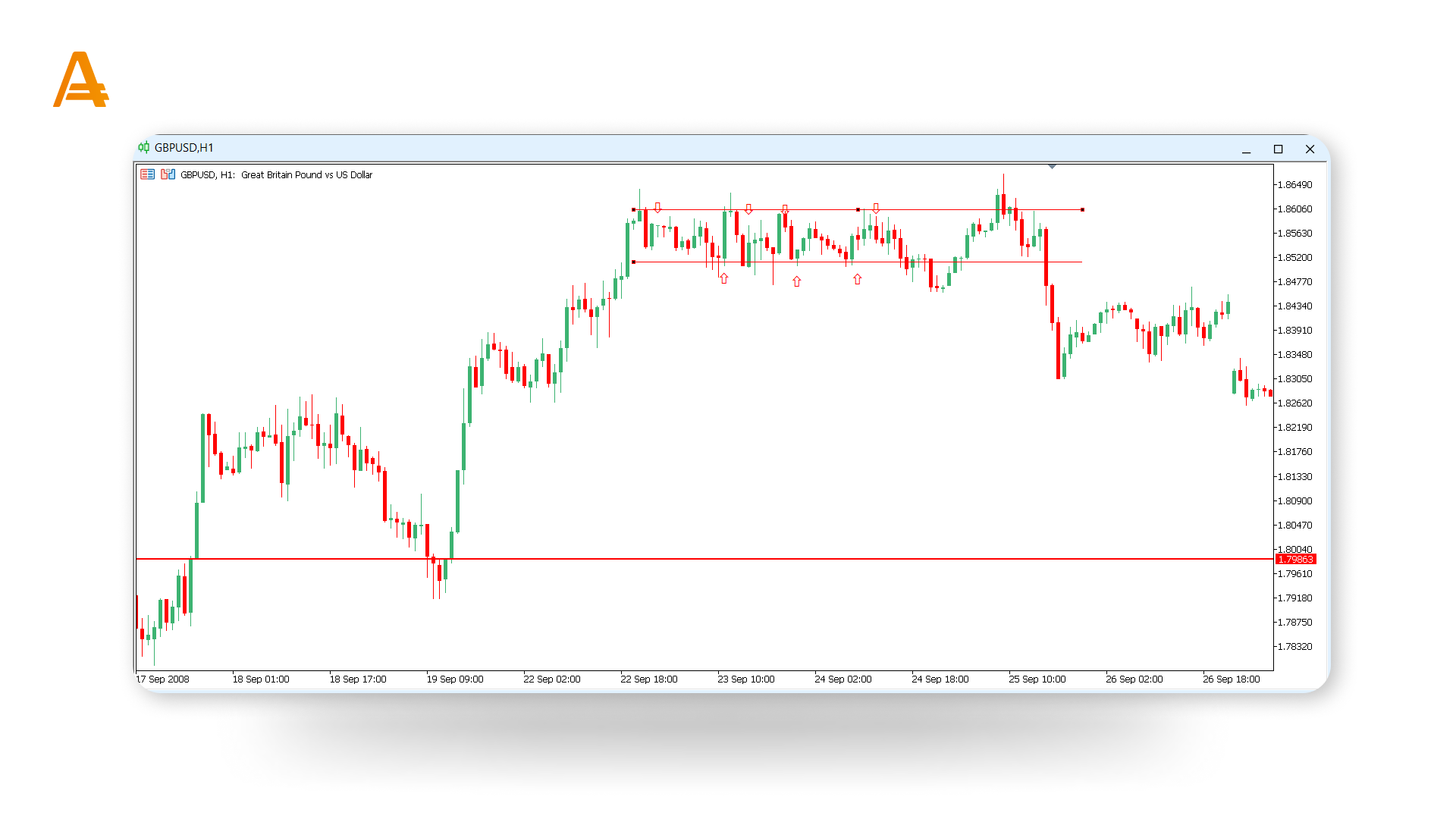
Task: Select leftmost up arrow below support line
Action: (x=724, y=279)
